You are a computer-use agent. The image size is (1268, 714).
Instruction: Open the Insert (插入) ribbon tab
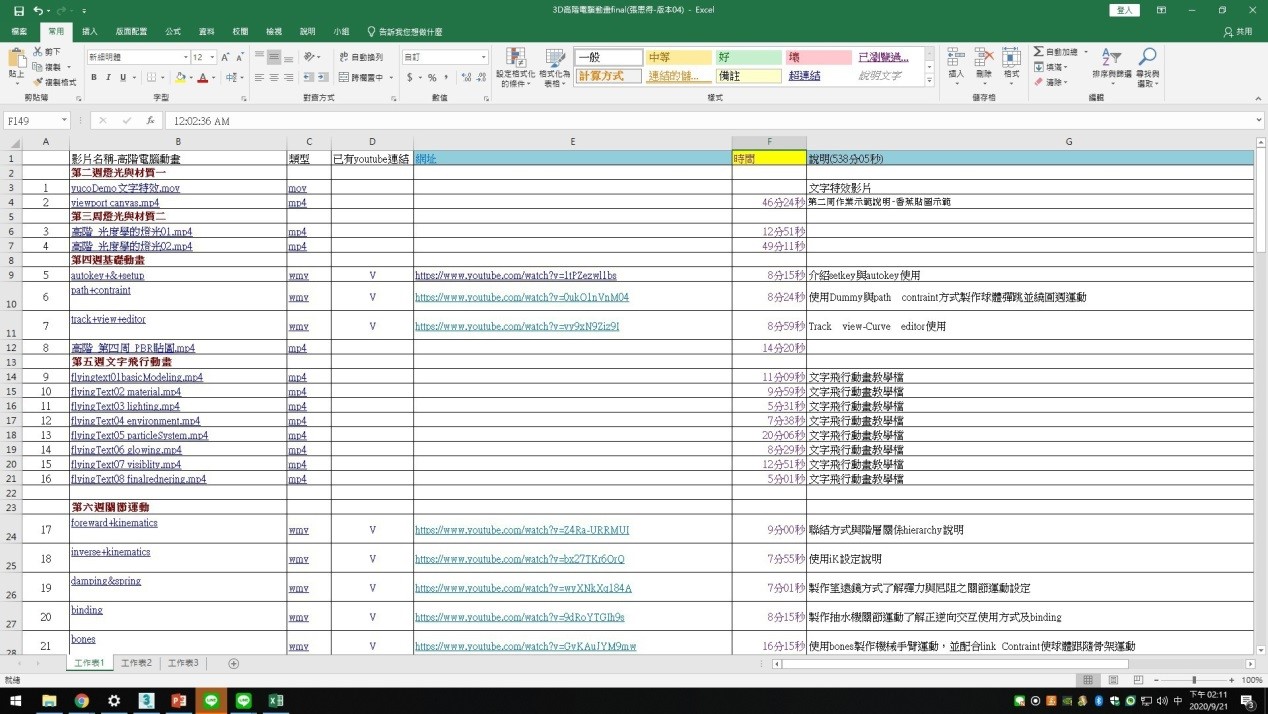click(x=89, y=32)
